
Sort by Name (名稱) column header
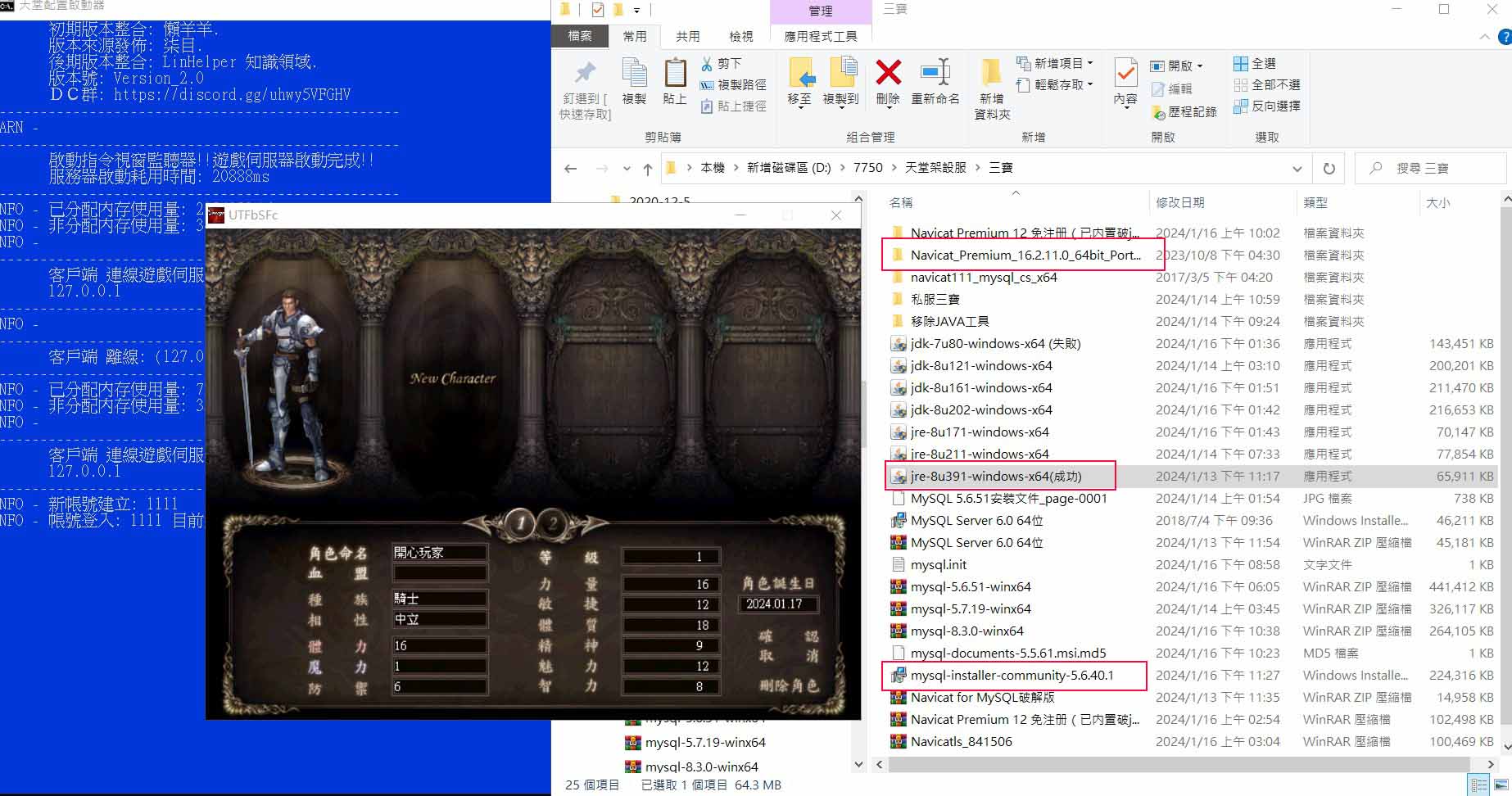click(1016, 202)
